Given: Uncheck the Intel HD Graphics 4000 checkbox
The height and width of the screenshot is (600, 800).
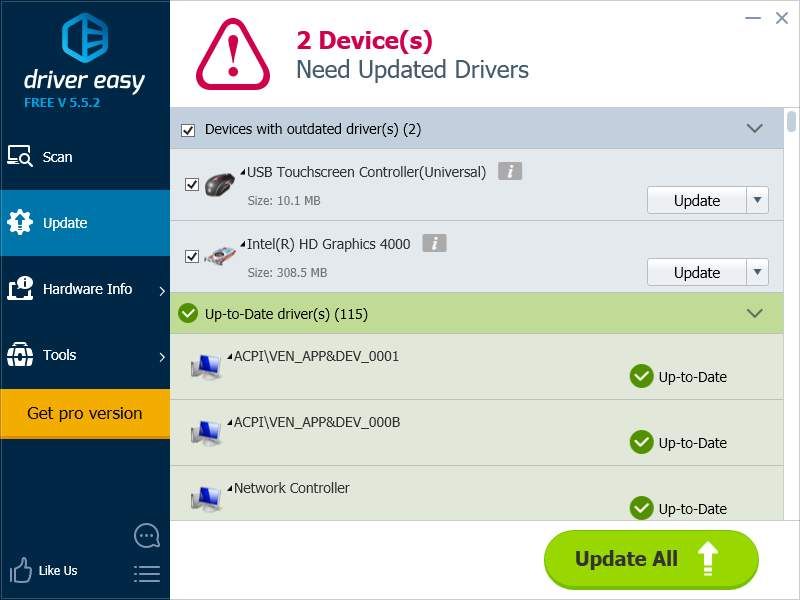Looking at the screenshot, I should (192, 257).
